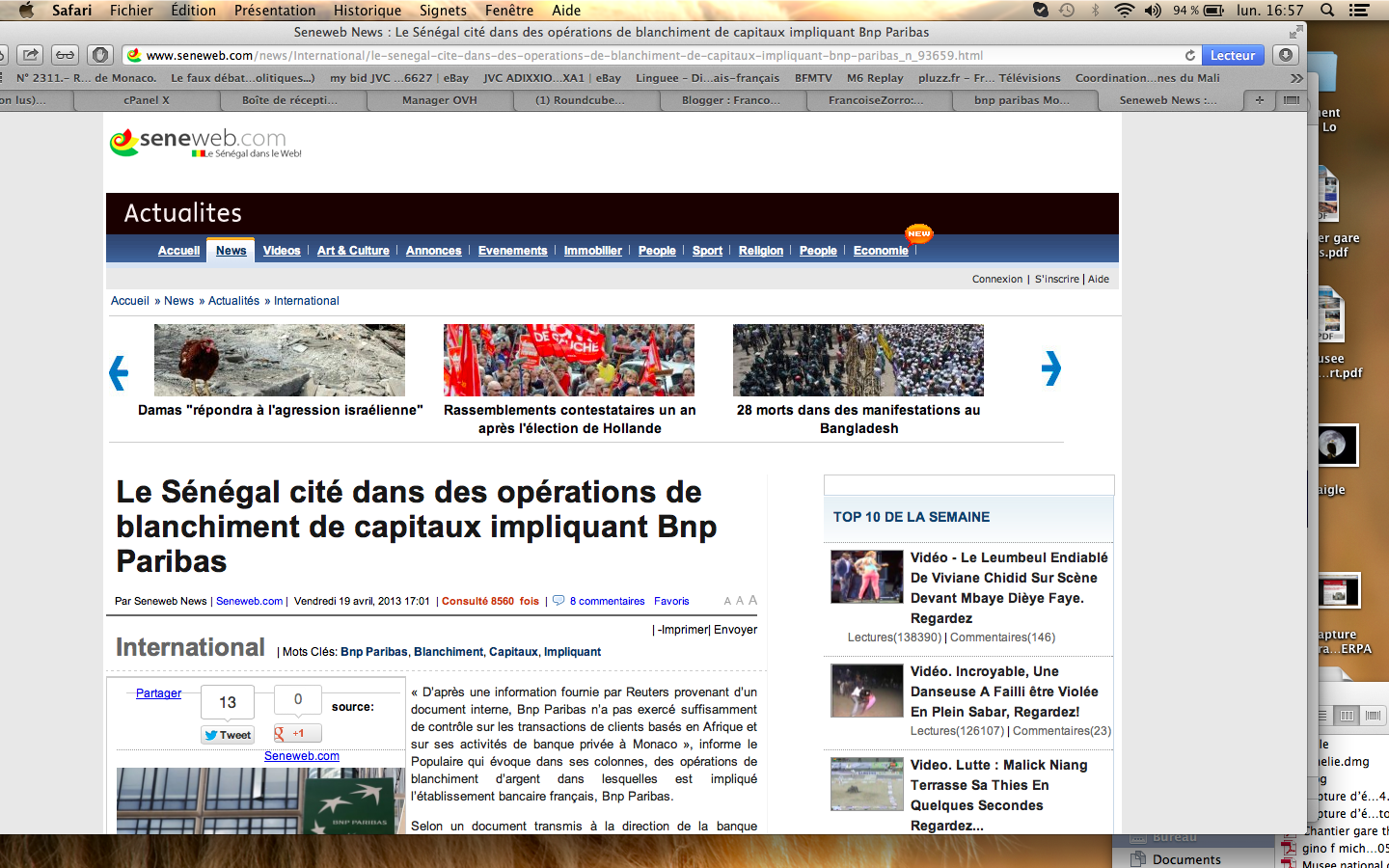Open the volume control in menu bar

tap(1153, 11)
